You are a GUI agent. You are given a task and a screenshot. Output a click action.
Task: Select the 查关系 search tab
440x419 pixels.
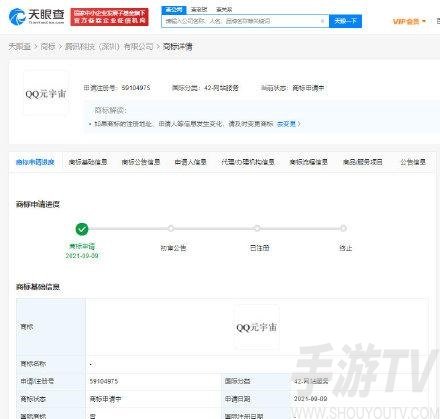point(224,10)
